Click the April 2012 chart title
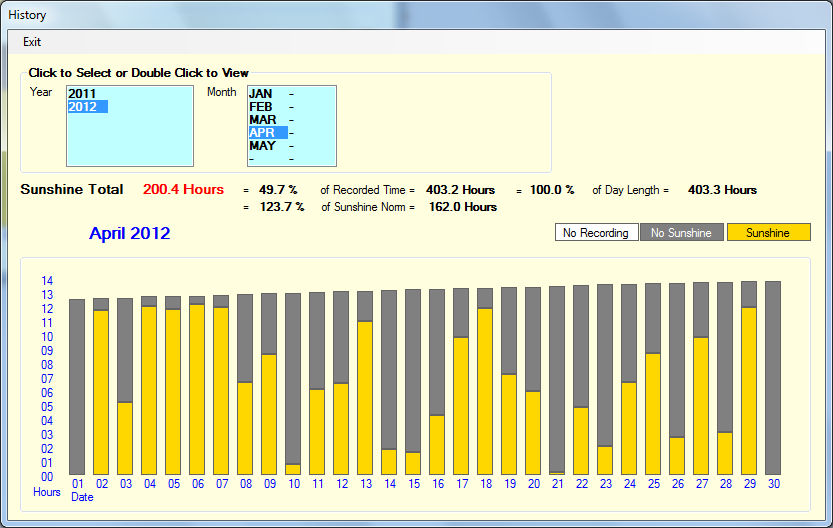The image size is (833, 528). (x=129, y=234)
